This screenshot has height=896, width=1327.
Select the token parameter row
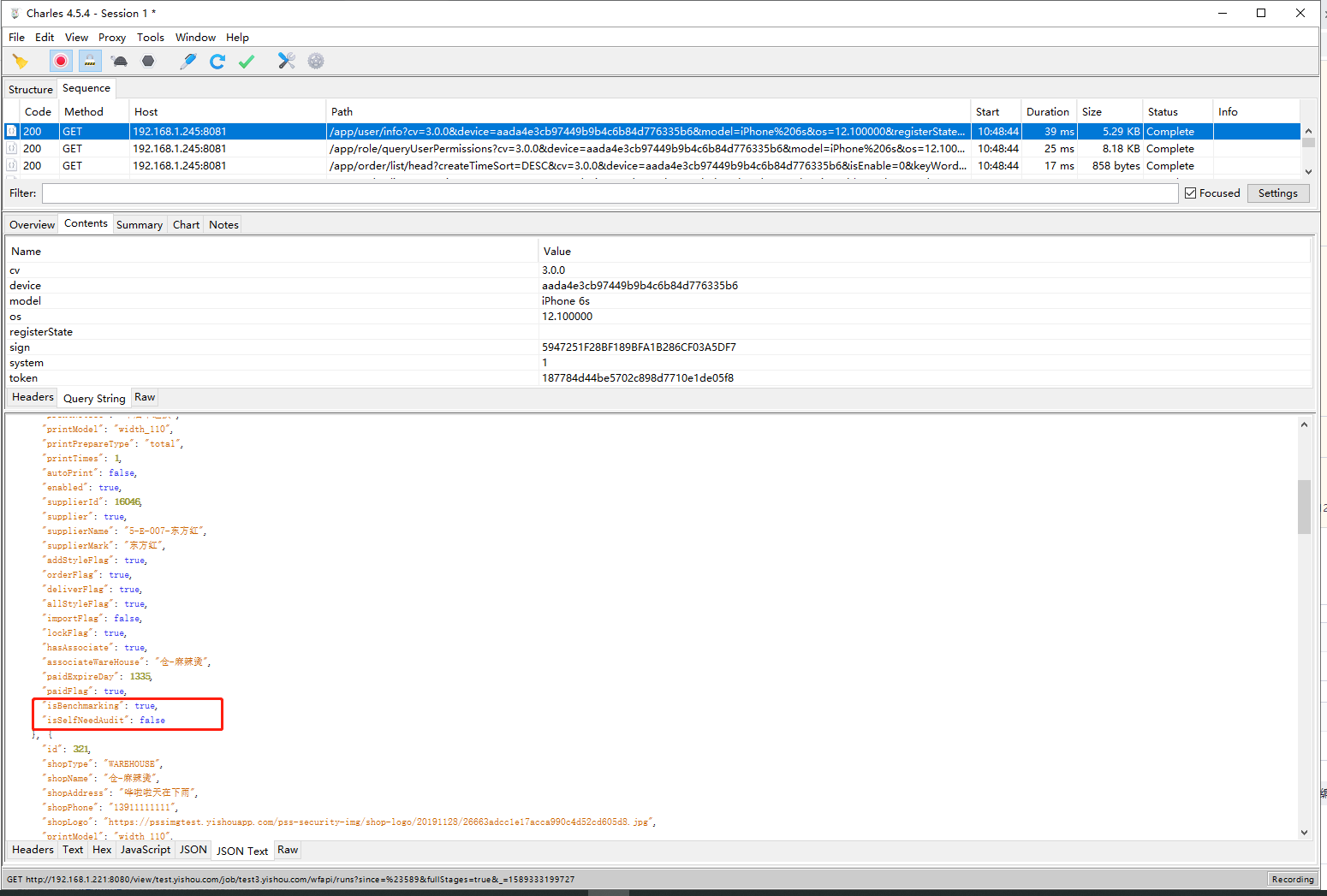click(x=658, y=378)
